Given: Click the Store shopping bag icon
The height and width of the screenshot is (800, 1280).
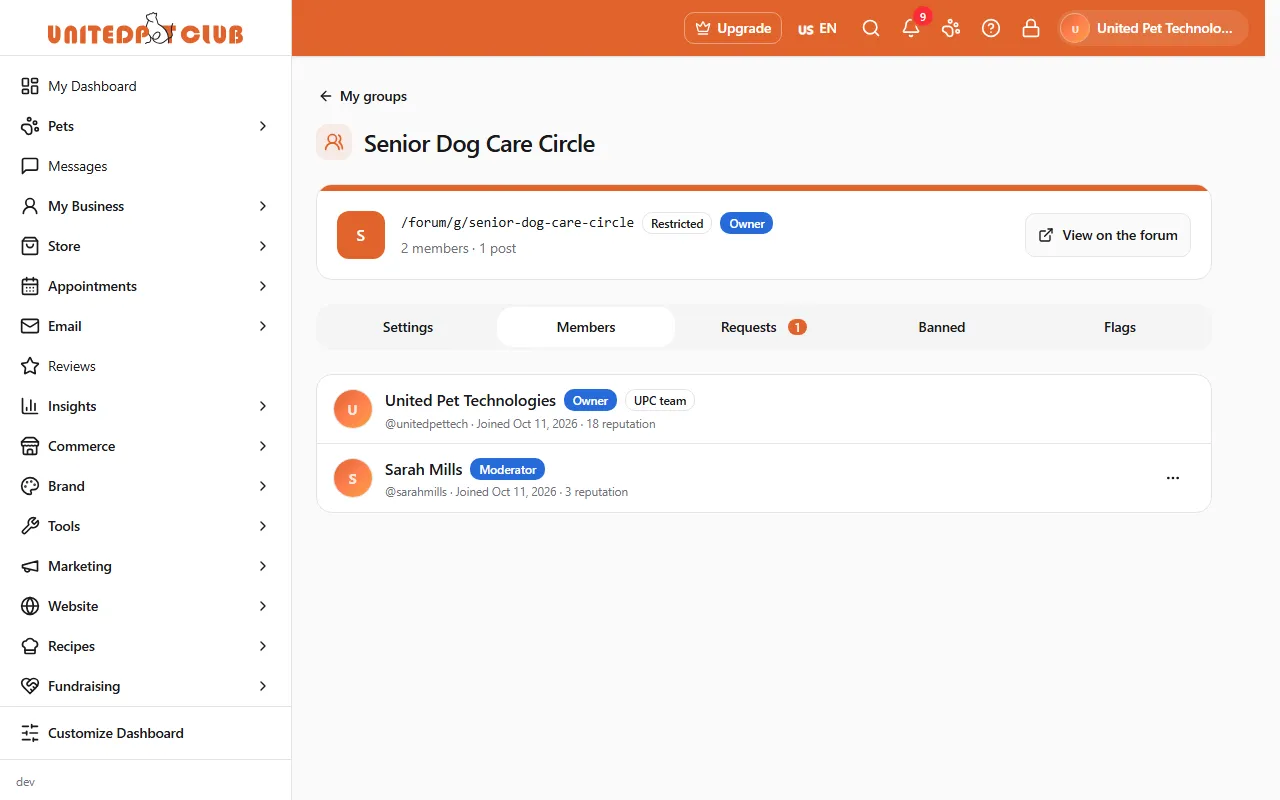Looking at the screenshot, I should (30, 246).
